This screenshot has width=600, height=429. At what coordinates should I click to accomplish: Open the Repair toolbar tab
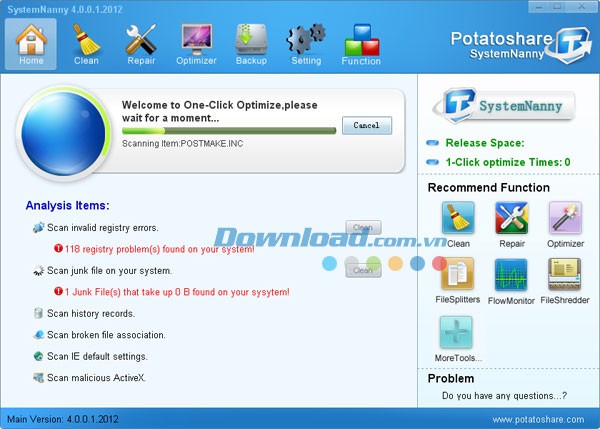[x=141, y=44]
